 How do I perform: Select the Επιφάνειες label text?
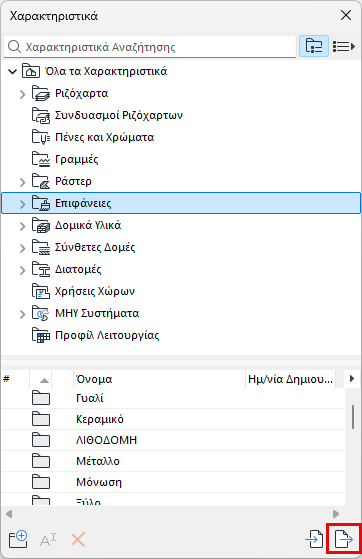83,203
